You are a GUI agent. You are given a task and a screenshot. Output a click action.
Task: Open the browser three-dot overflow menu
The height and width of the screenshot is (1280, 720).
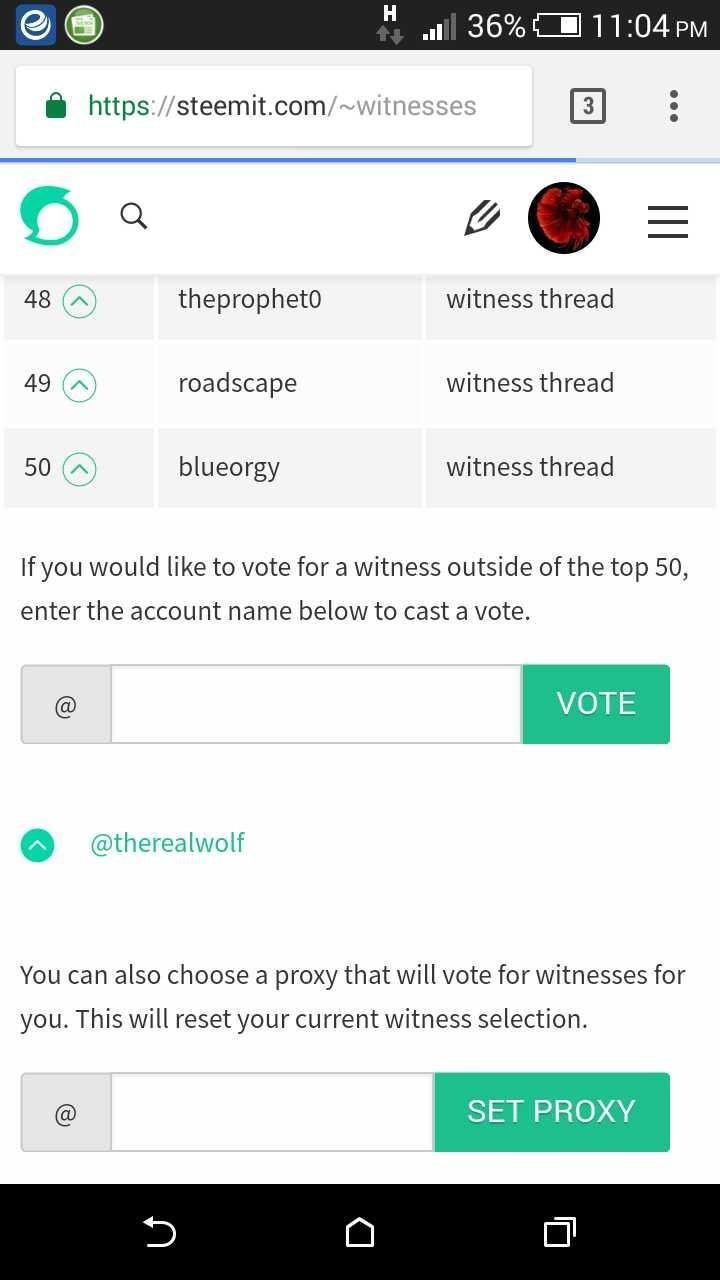click(x=674, y=106)
